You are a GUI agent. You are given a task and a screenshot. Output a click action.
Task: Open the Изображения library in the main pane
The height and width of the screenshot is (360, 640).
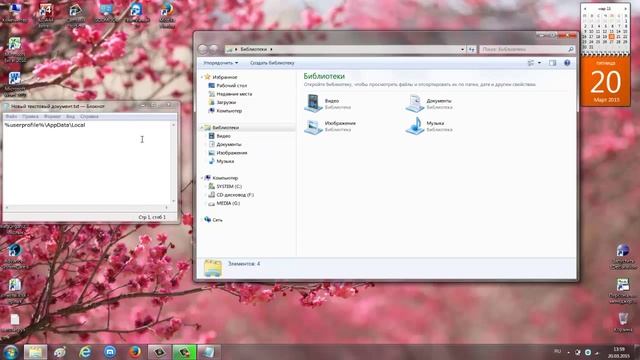[330, 126]
